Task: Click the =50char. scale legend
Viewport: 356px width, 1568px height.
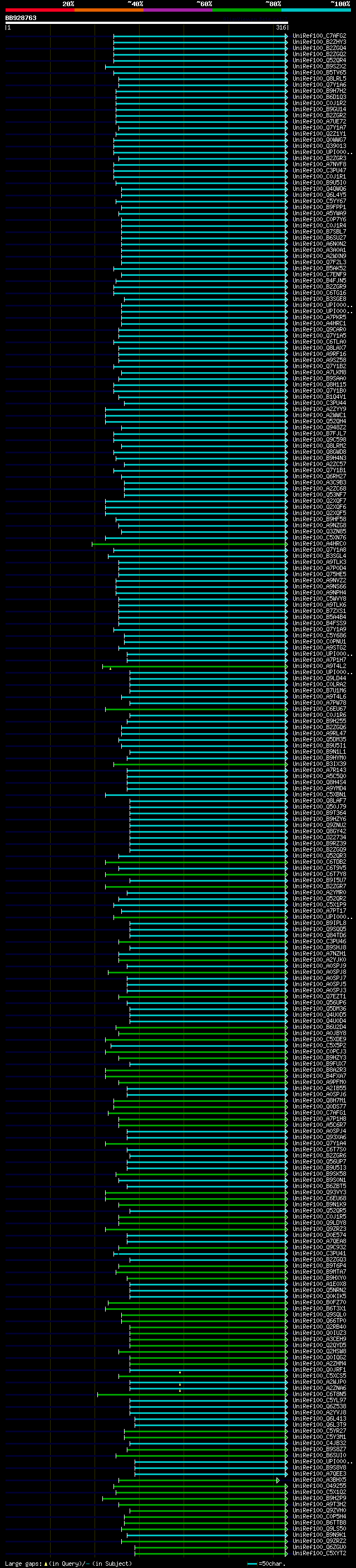Action: pos(265,1563)
